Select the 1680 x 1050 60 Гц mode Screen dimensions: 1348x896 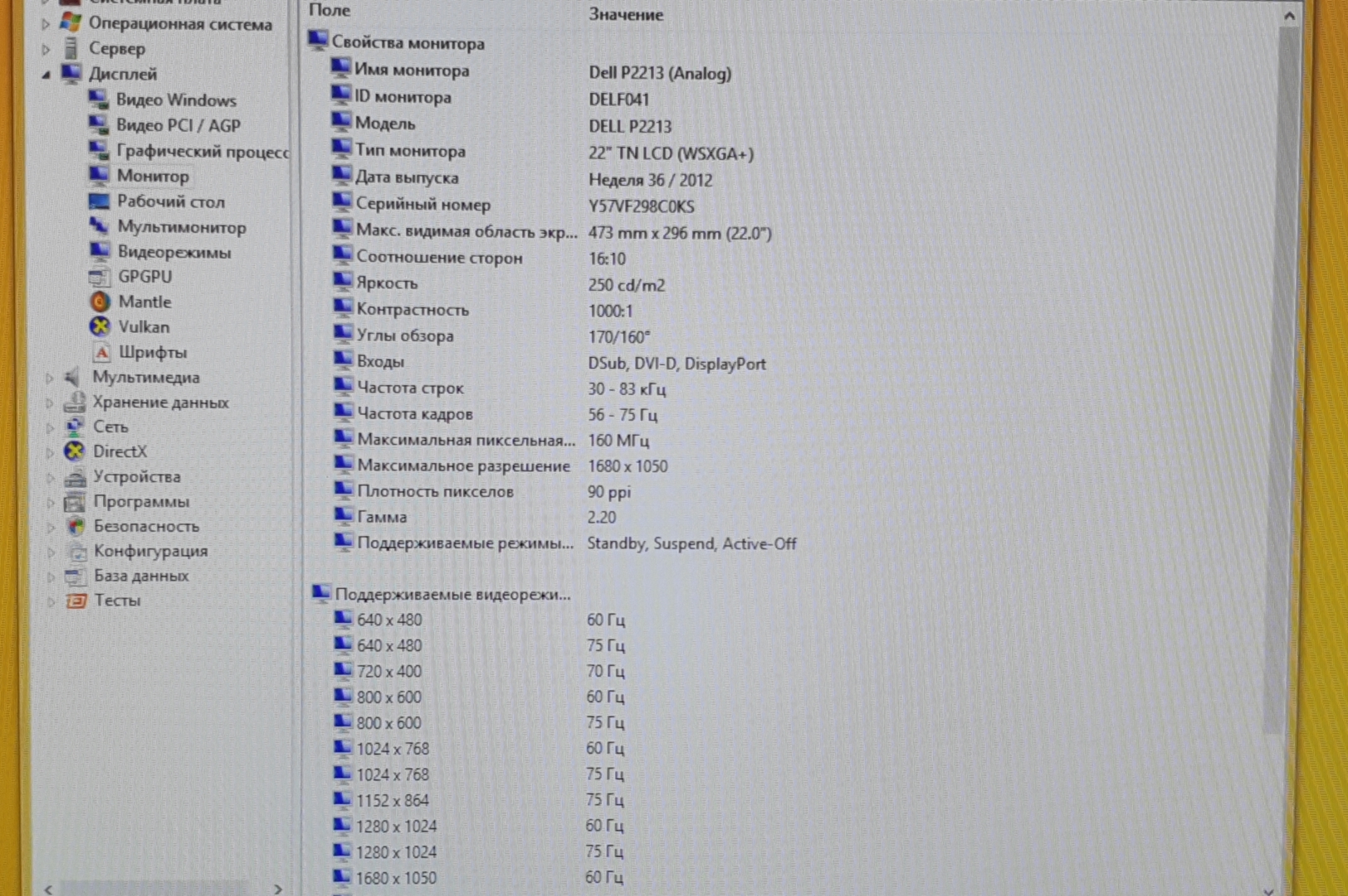tap(479, 878)
